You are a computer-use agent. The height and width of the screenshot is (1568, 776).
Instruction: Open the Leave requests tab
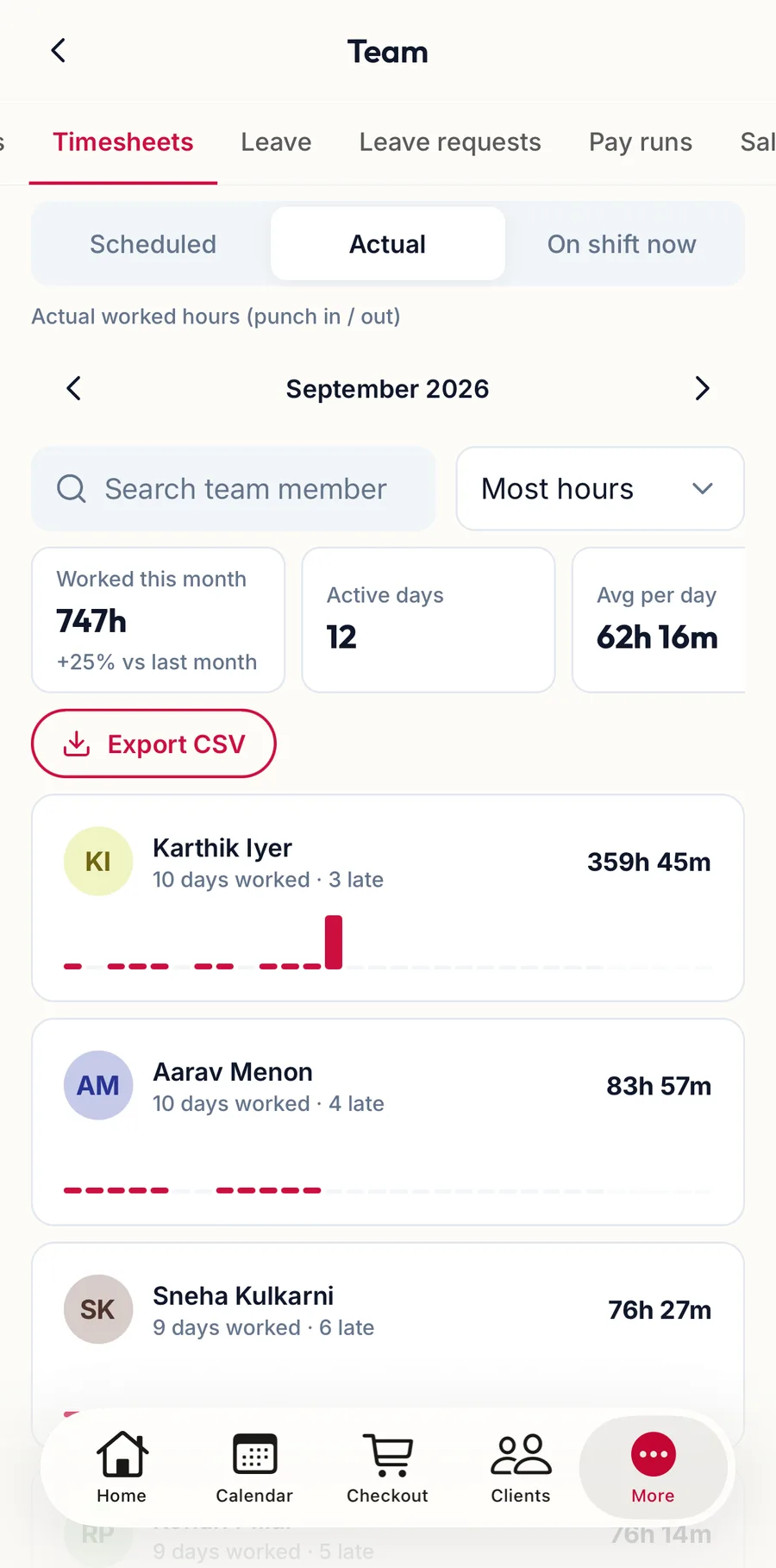pyautogui.click(x=450, y=142)
